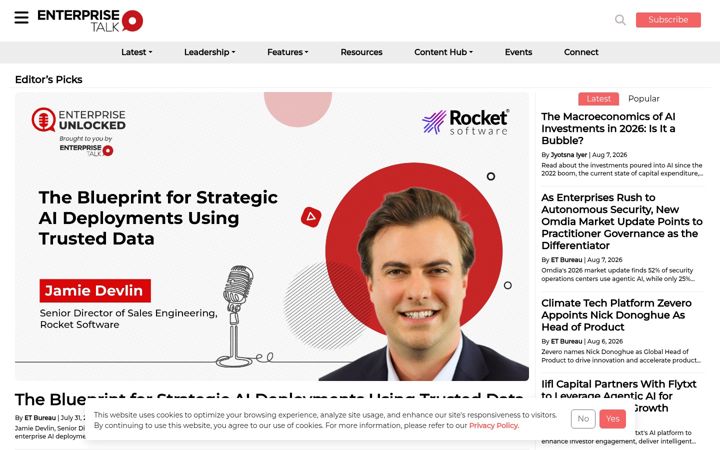Decline cookies with the No button
The image size is (720, 450).
tap(583, 419)
